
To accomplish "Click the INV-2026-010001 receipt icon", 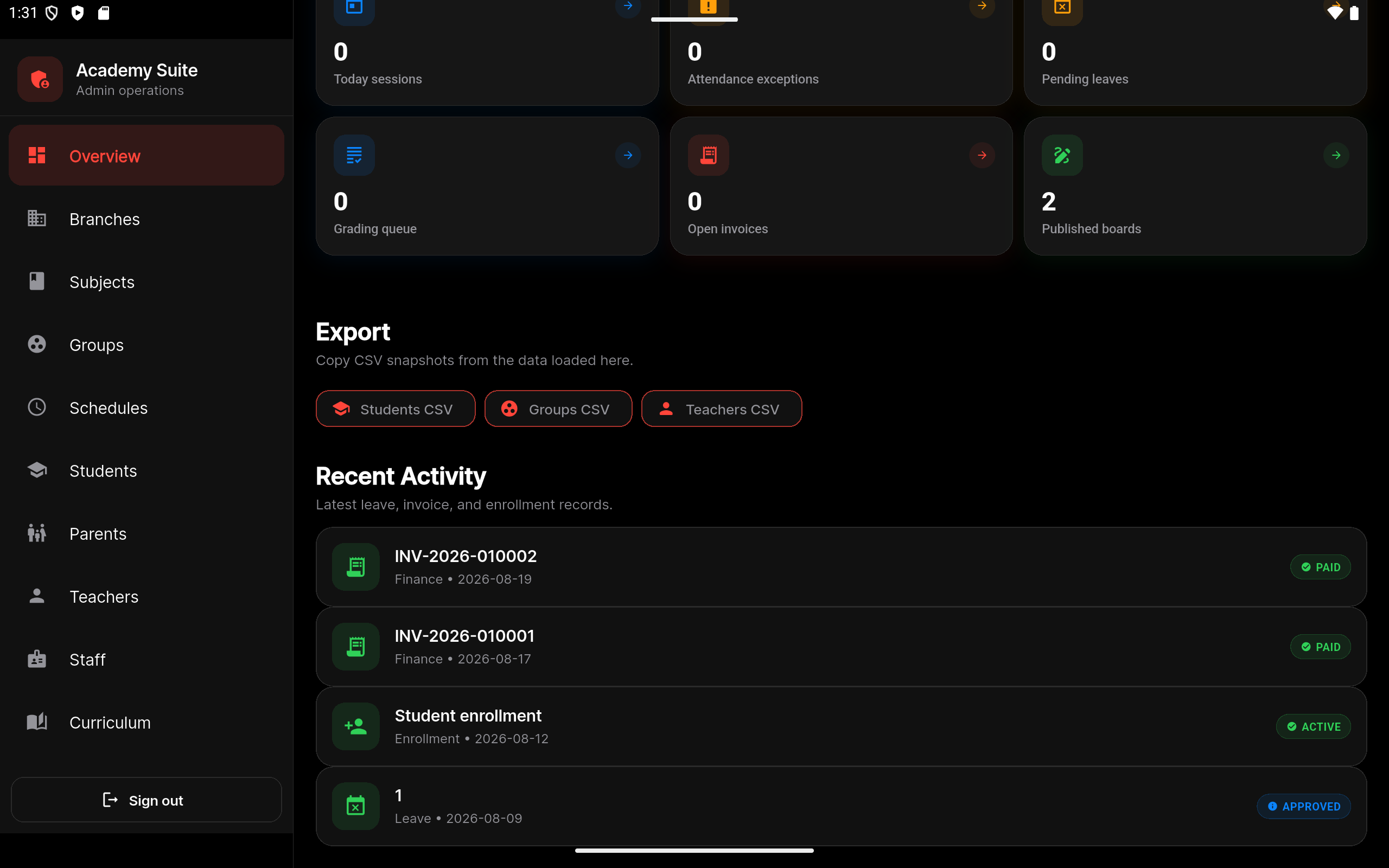I will pos(356,647).
